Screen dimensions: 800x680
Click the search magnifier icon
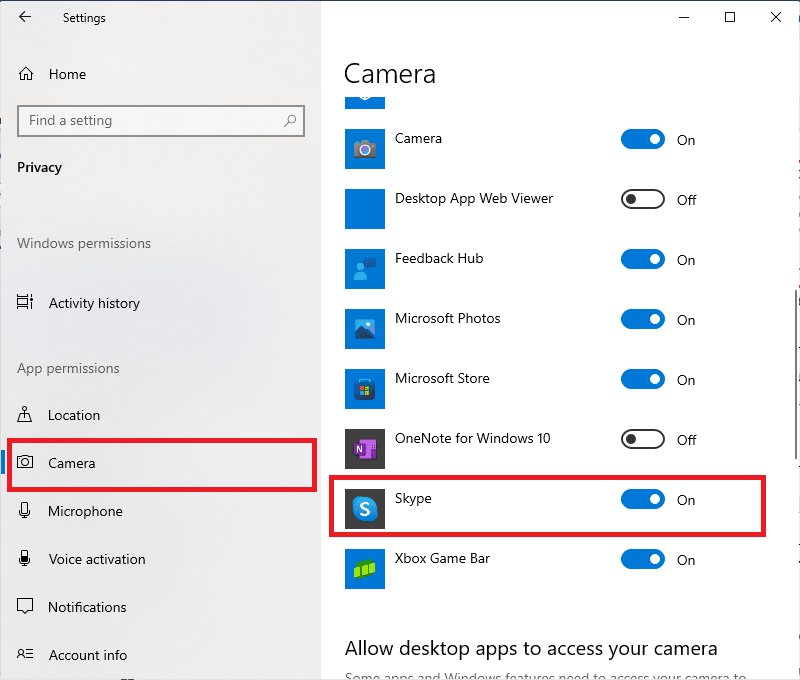coord(290,121)
